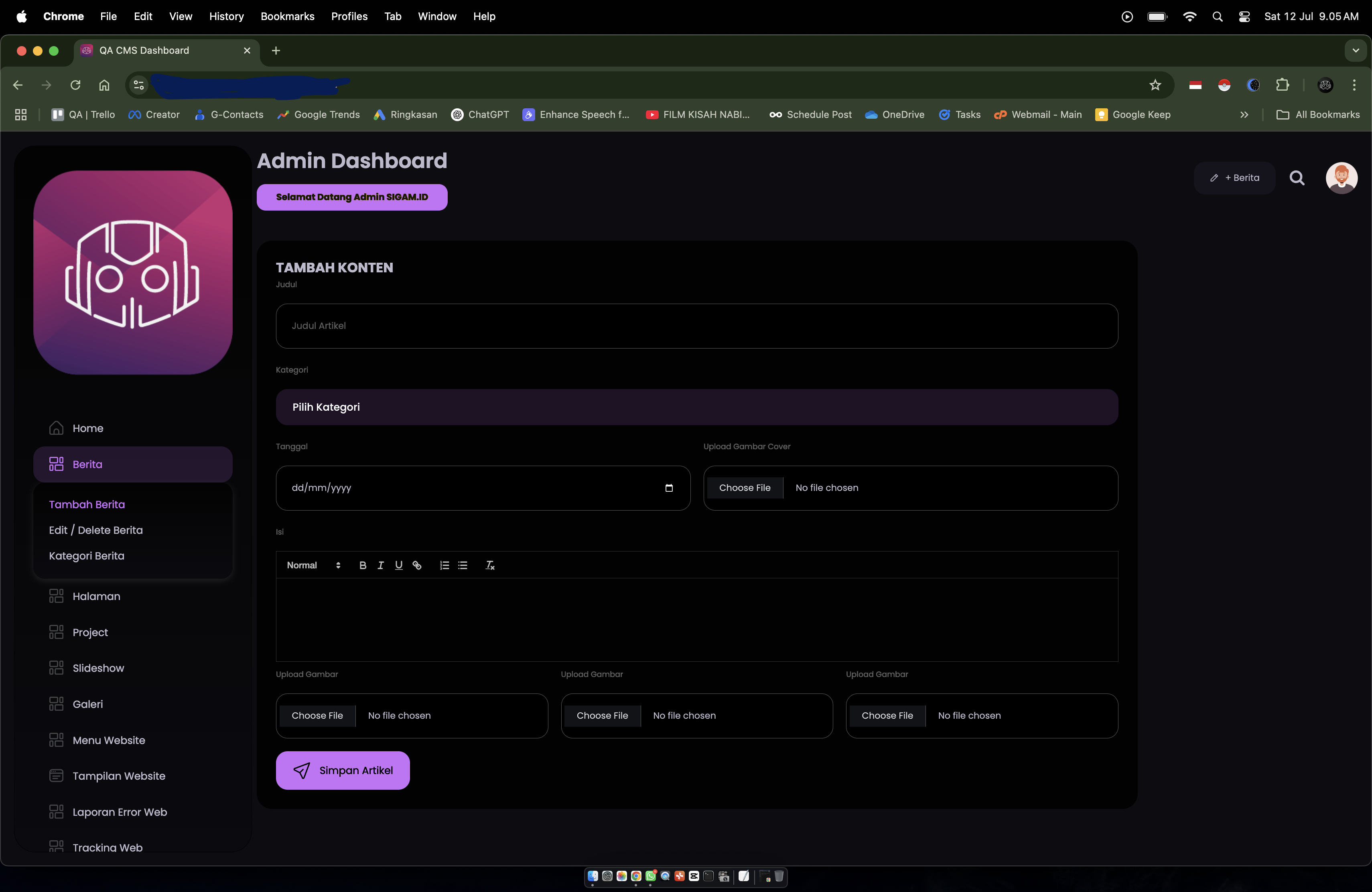
Task: Choose file for Upload Gambar Cover
Action: tap(744, 488)
